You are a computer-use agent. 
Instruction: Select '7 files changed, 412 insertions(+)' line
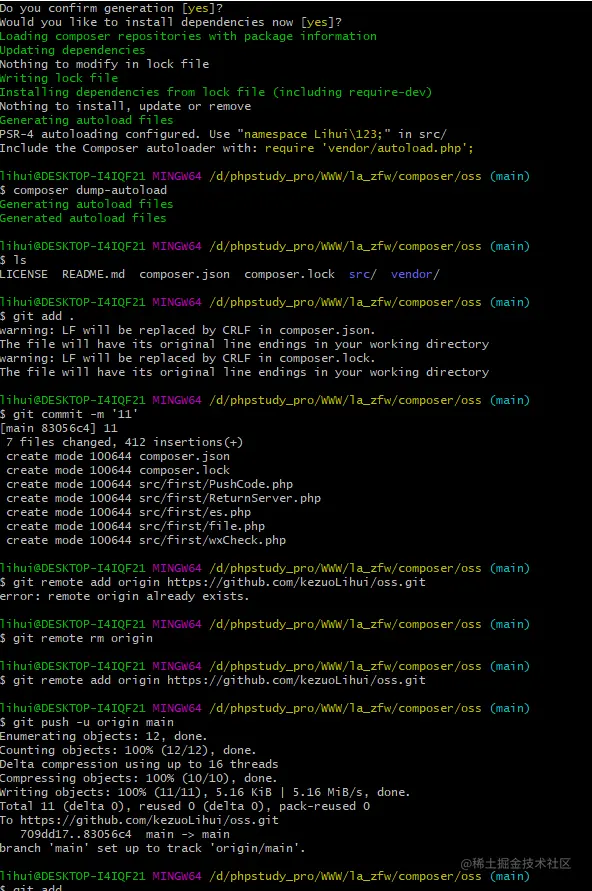pos(124,442)
